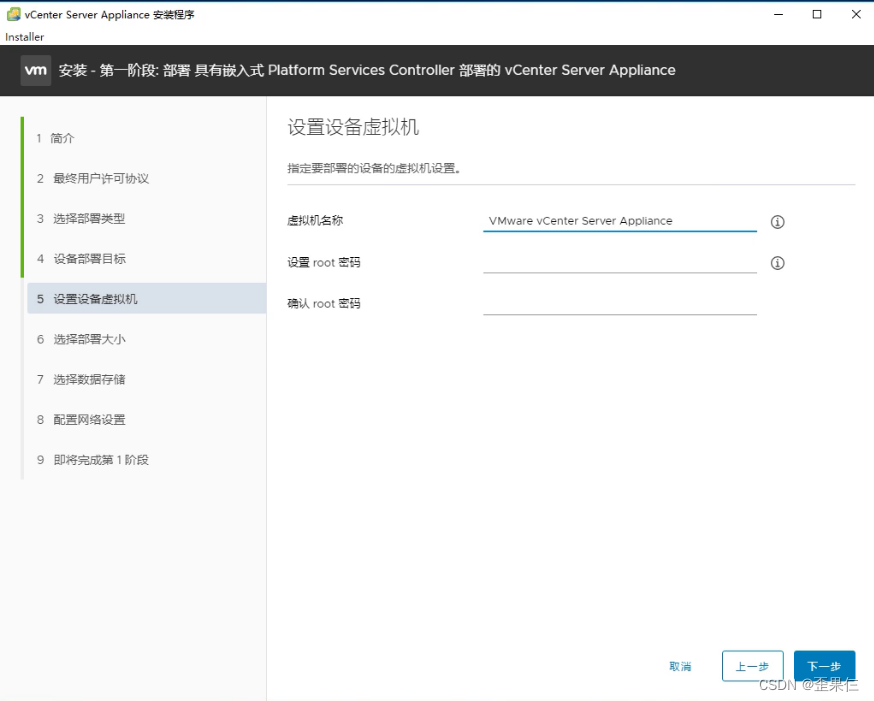Go to step 2 最终用户许可协议

click(x=93, y=178)
